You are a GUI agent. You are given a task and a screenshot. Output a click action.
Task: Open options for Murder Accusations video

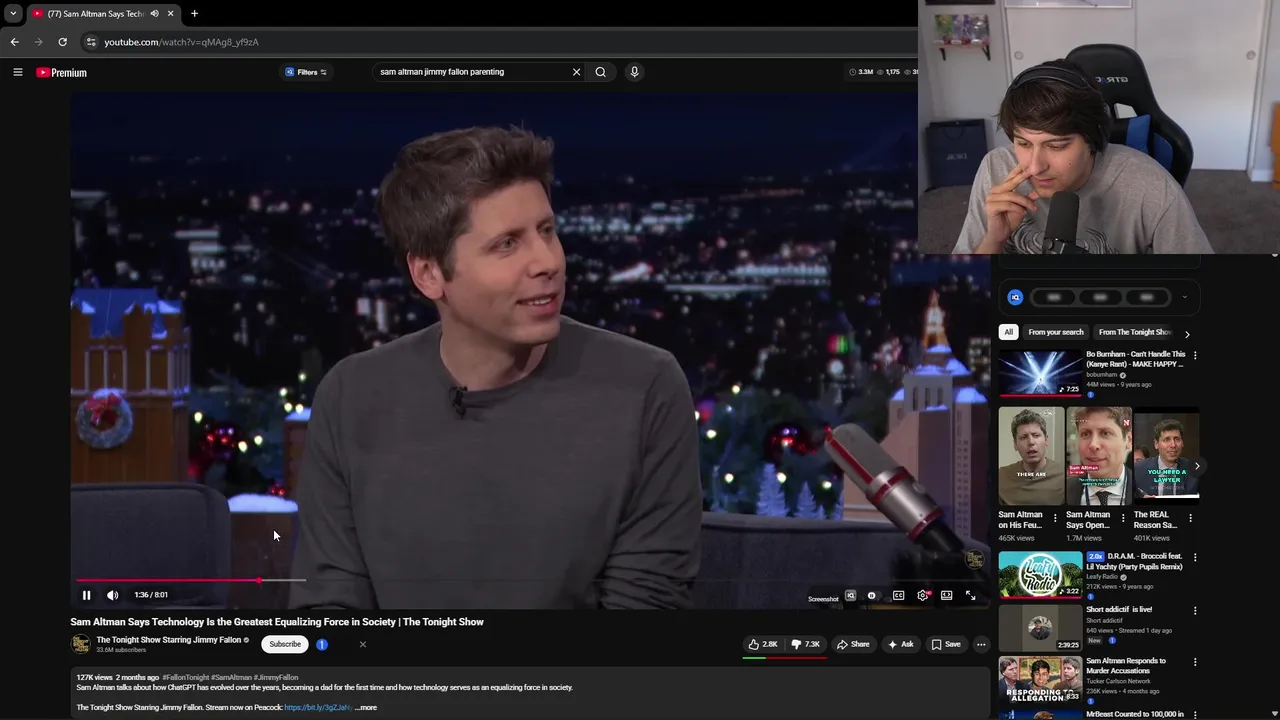click(x=1194, y=662)
